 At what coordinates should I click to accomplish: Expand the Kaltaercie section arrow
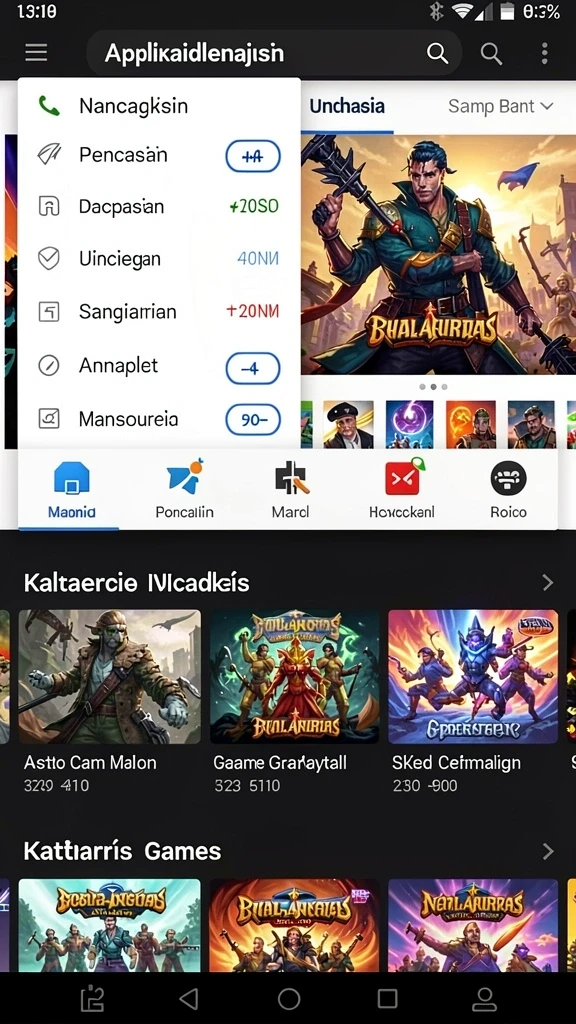point(547,583)
